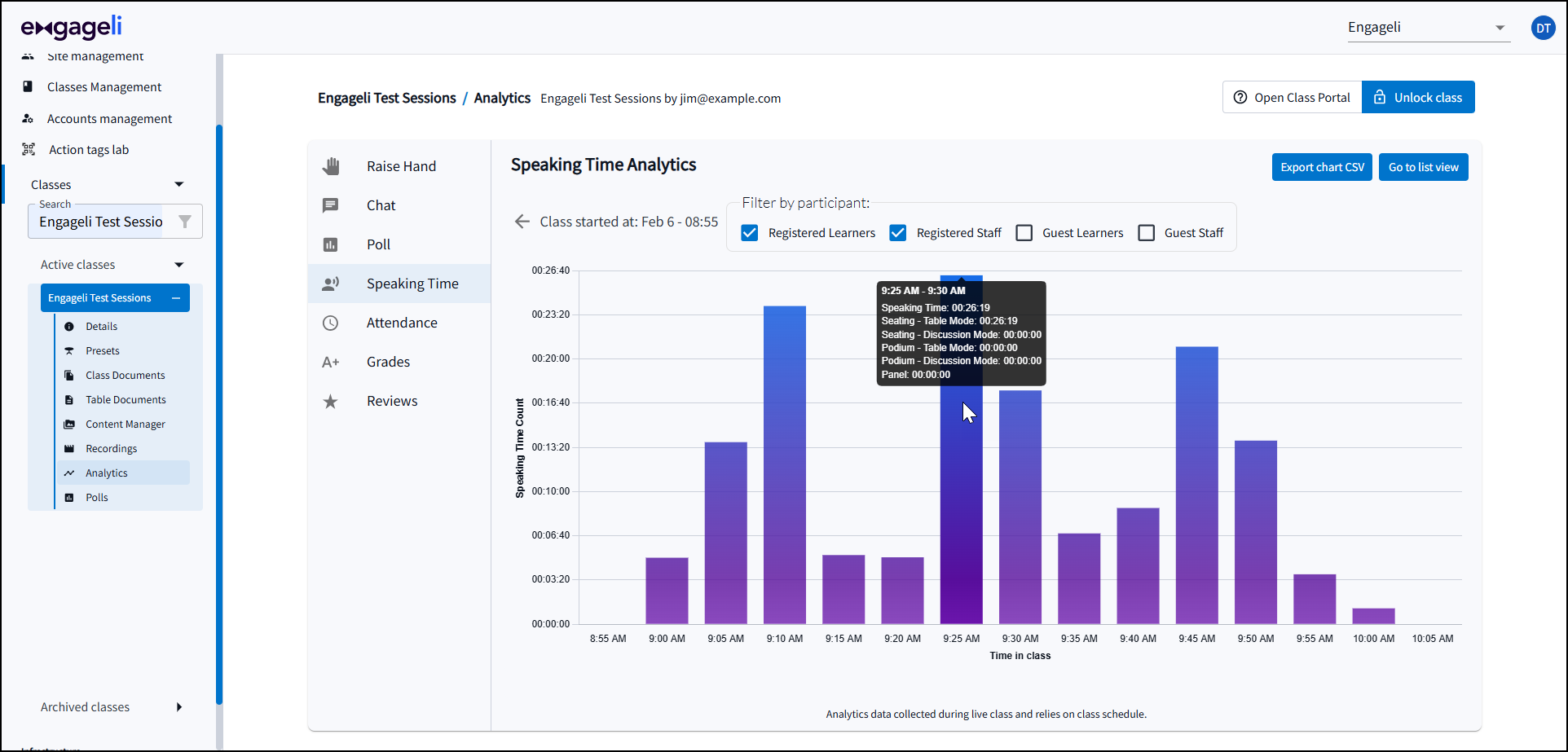Click the Presets podium icon

[x=69, y=350]
